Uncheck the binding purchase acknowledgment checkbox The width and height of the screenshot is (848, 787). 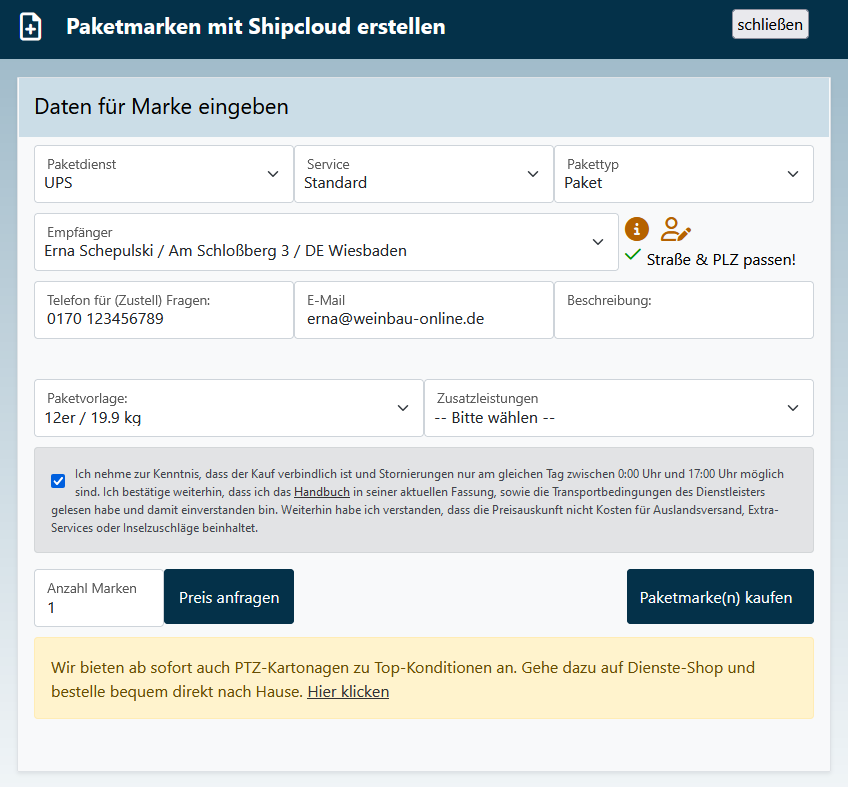pos(58,481)
